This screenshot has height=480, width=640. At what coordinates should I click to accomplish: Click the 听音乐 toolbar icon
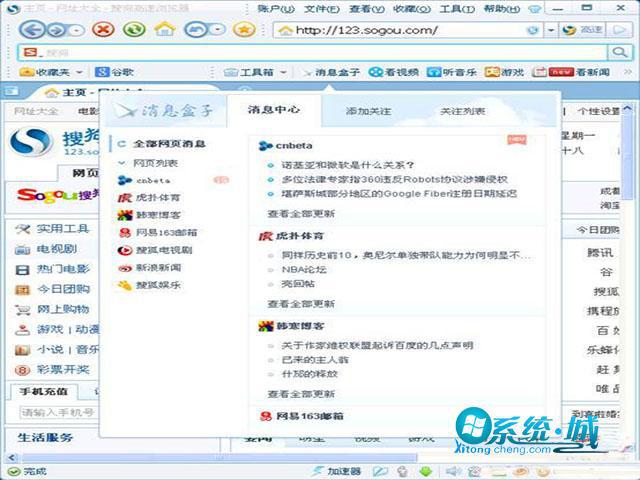tap(451, 73)
